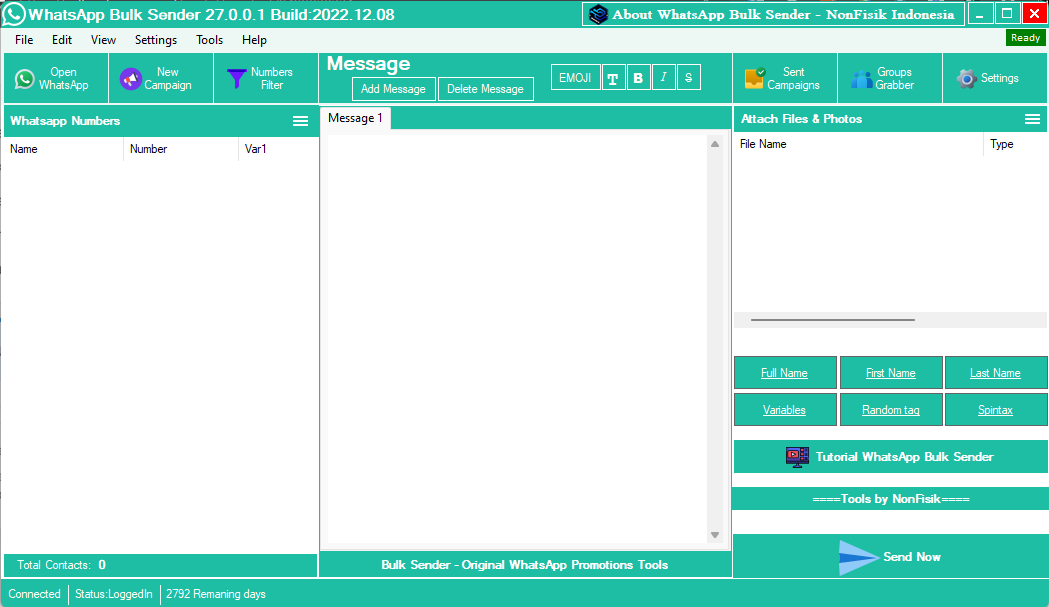Select the Message 1 tab
This screenshot has height=607, width=1049.
(355, 118)
